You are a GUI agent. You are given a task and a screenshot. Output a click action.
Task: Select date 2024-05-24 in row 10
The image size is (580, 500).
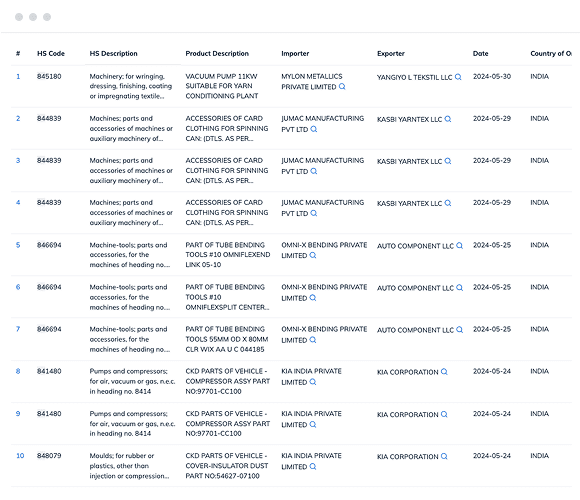click(x=492, y=456)
